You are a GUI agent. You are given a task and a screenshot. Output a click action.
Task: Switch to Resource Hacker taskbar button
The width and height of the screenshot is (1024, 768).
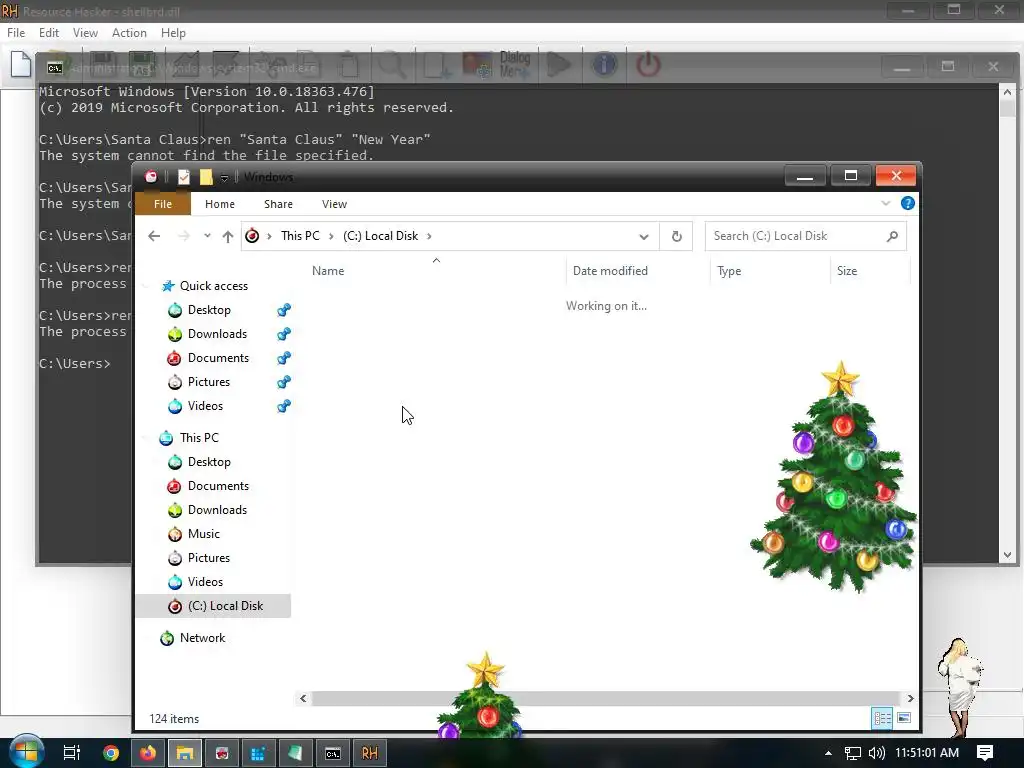pos(370,753)
